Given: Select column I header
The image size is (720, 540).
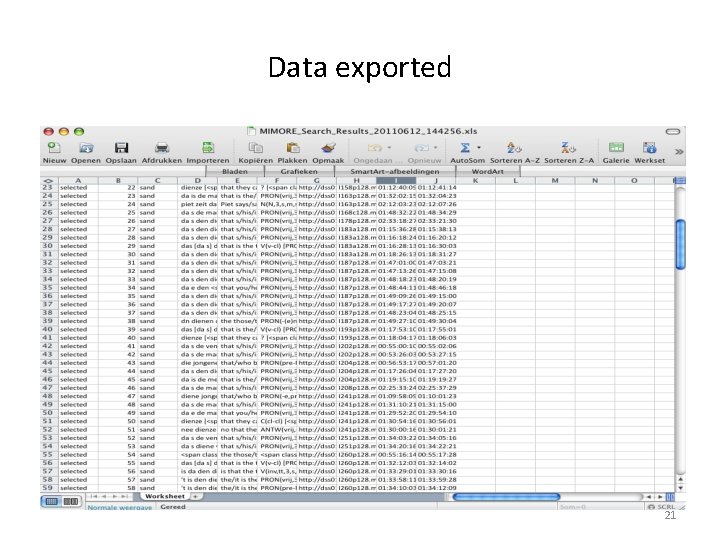Looking at the screenshot, I should point(396,180).
